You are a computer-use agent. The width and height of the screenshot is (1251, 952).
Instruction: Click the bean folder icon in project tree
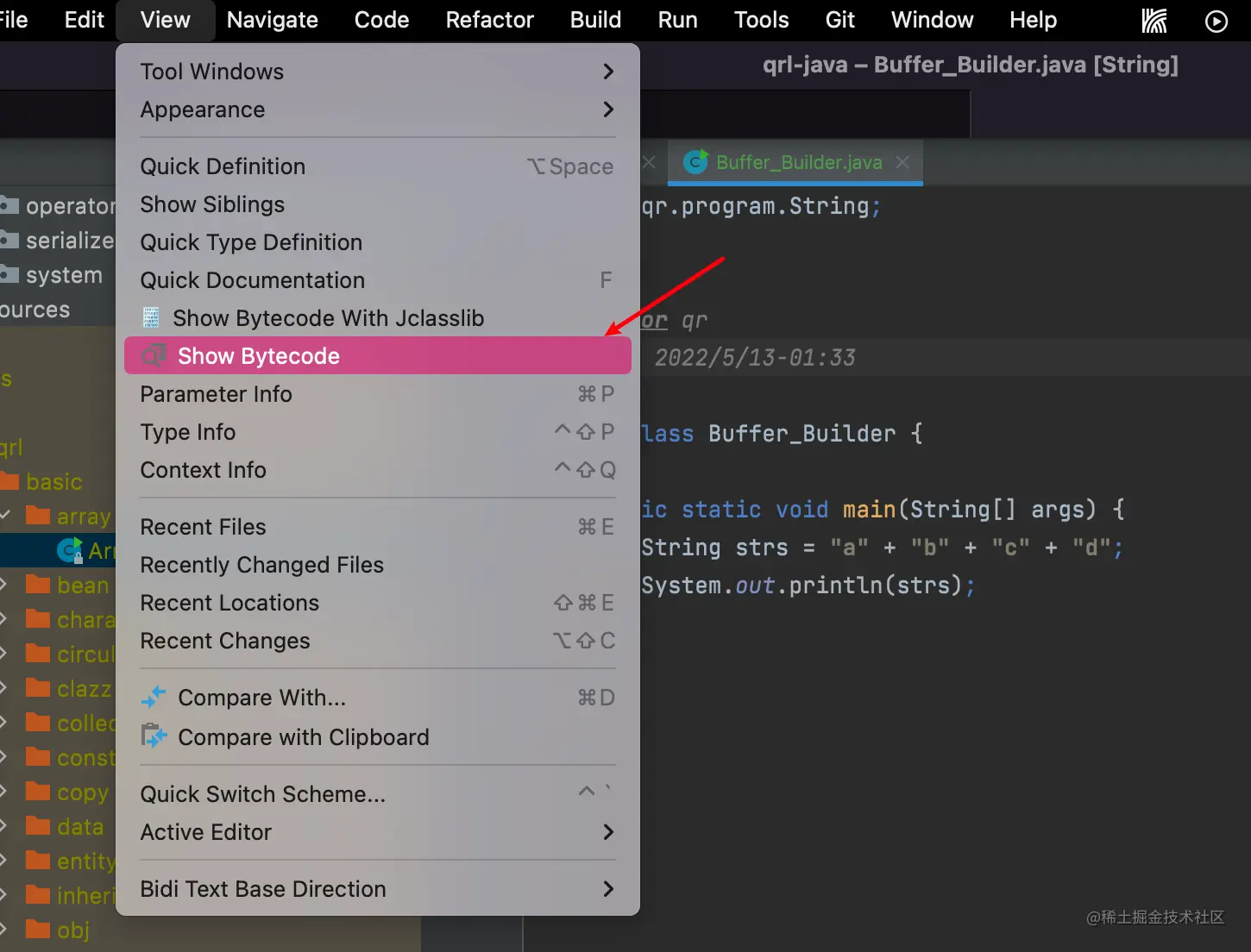[x=38, y=585]
